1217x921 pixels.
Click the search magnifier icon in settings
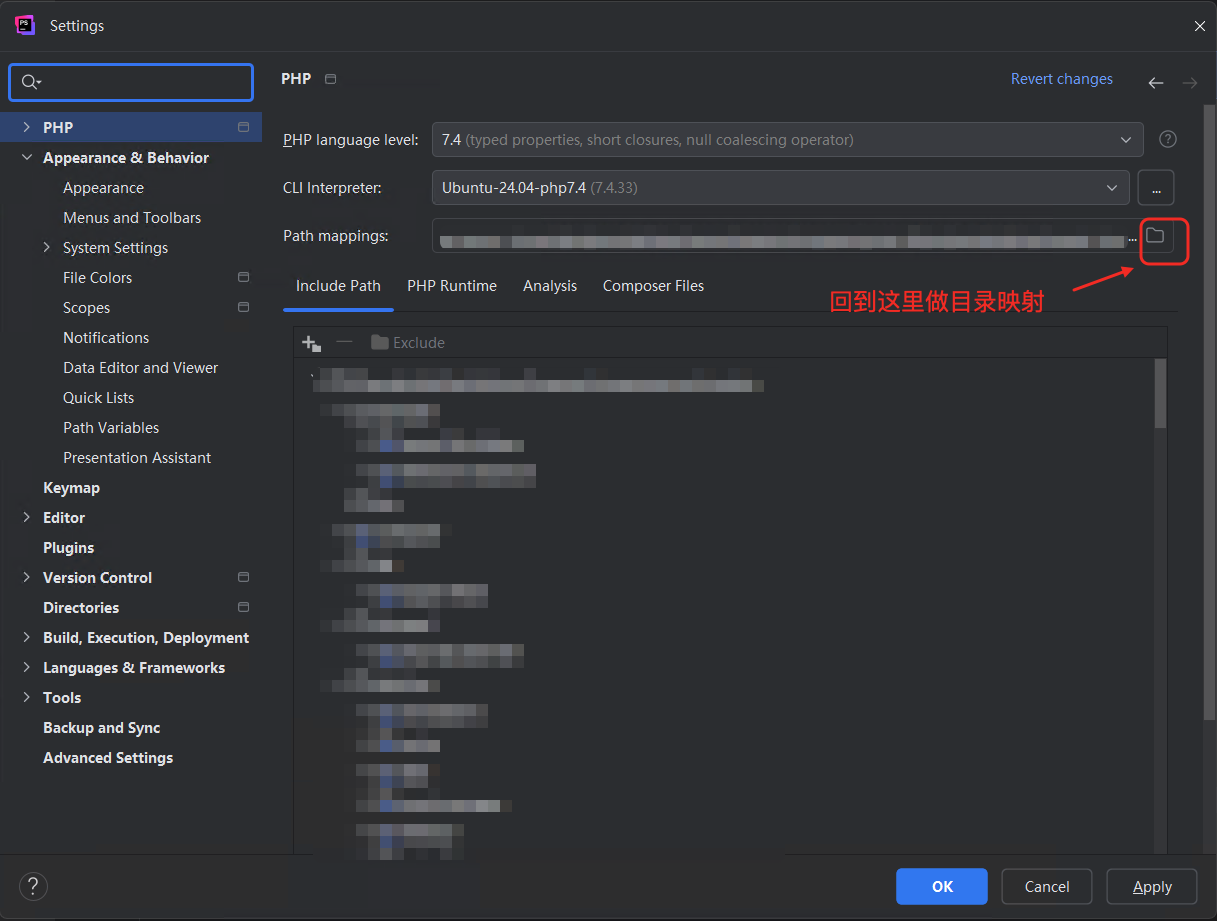(30, 82)
